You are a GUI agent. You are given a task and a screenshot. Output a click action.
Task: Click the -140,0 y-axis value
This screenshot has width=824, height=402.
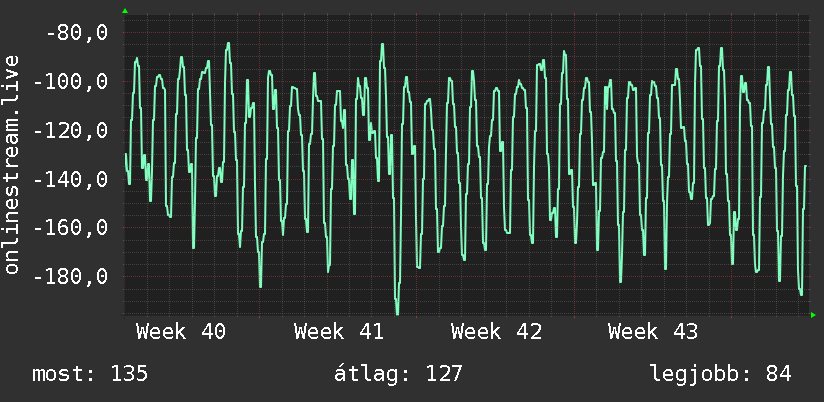click(70, 180)
